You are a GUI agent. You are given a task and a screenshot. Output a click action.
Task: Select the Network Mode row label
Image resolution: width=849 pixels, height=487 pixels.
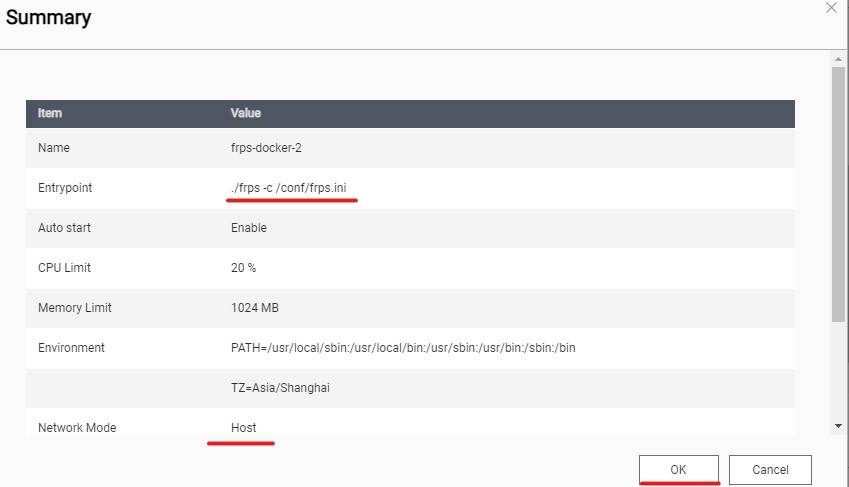77,427
